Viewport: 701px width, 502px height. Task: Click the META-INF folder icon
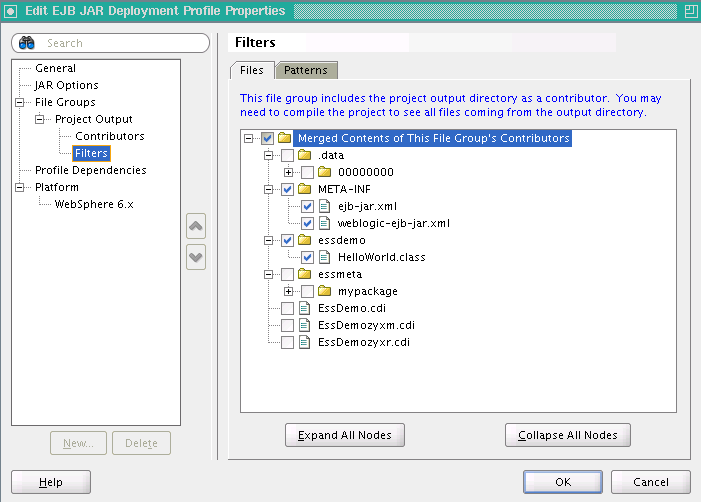tap(304, 189)
